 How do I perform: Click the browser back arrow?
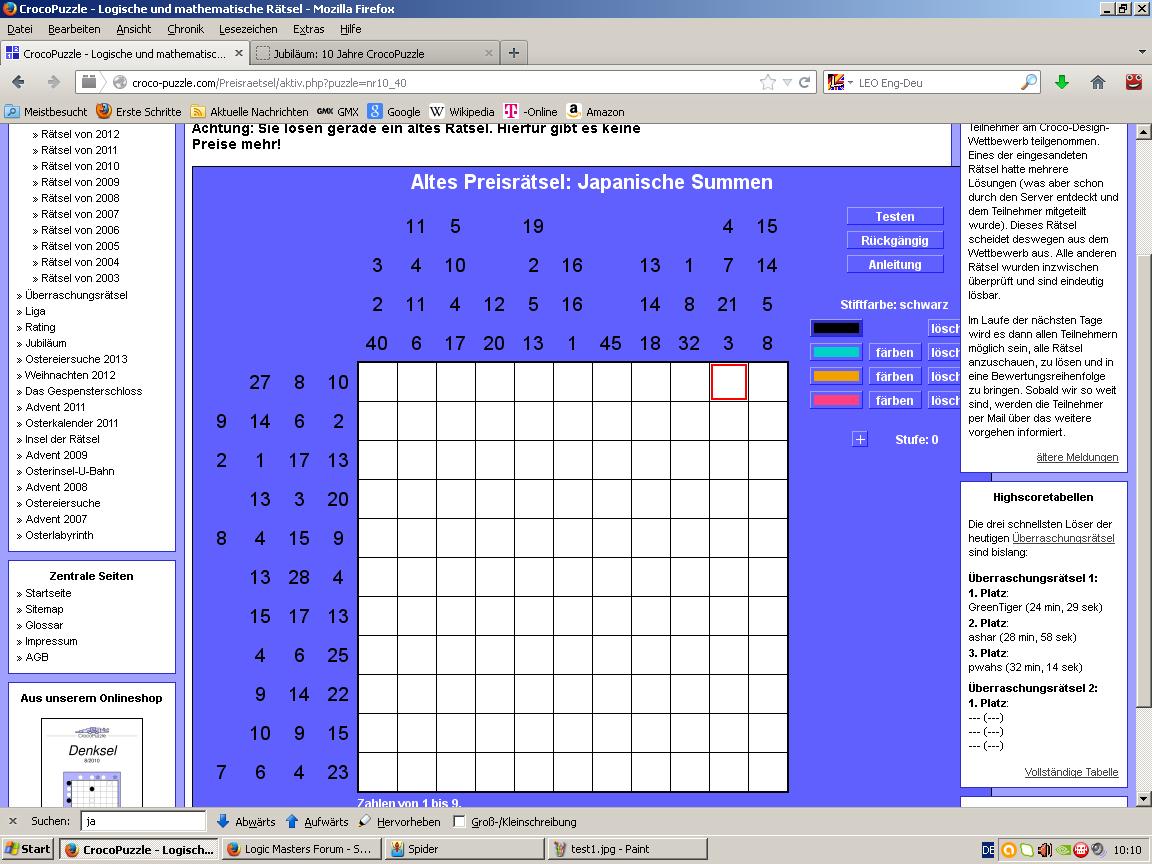point(19,82)
